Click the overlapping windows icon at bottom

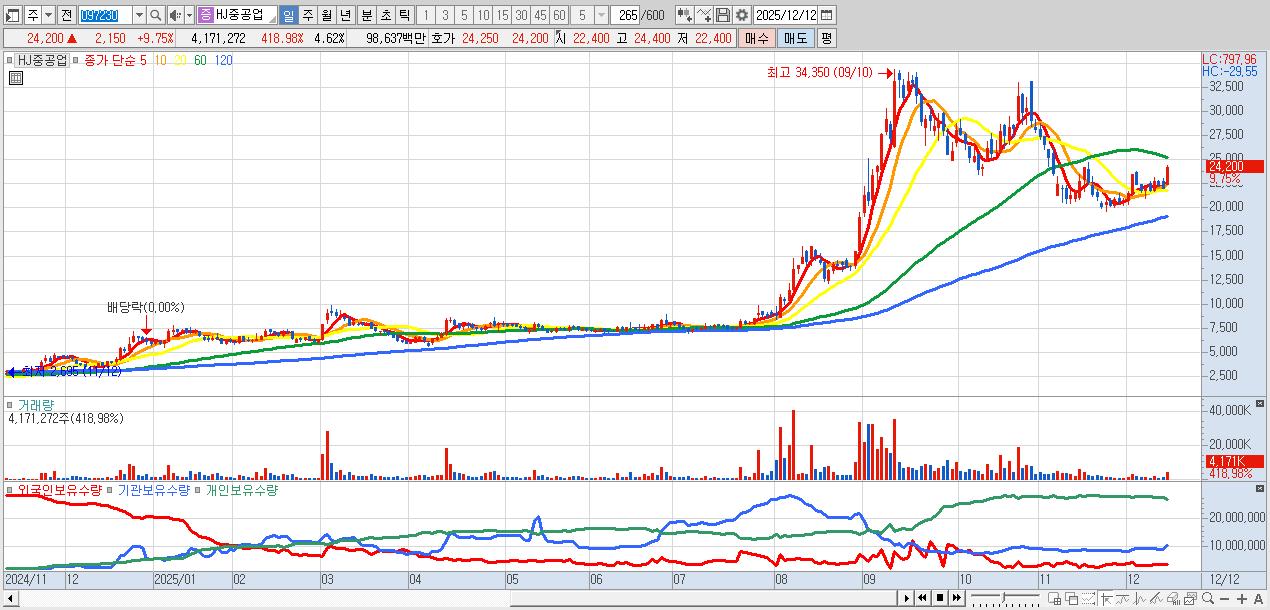(x=1071, y=598)
